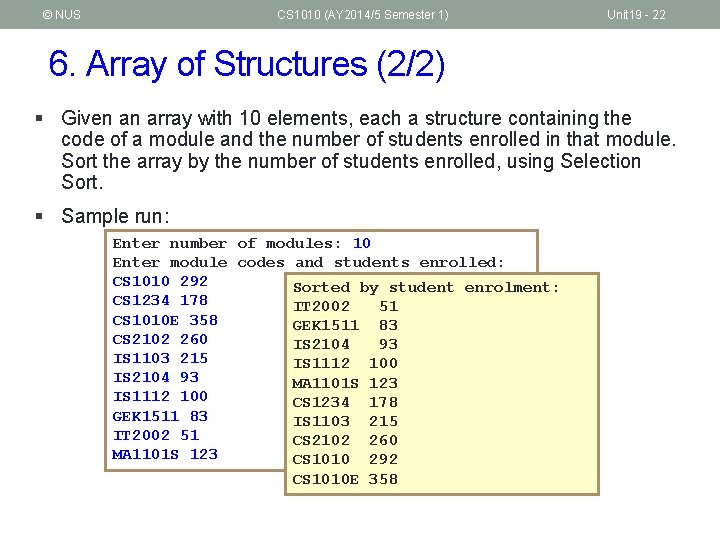Click the 'Given an array with 10 elements' line

coord(346,118)
